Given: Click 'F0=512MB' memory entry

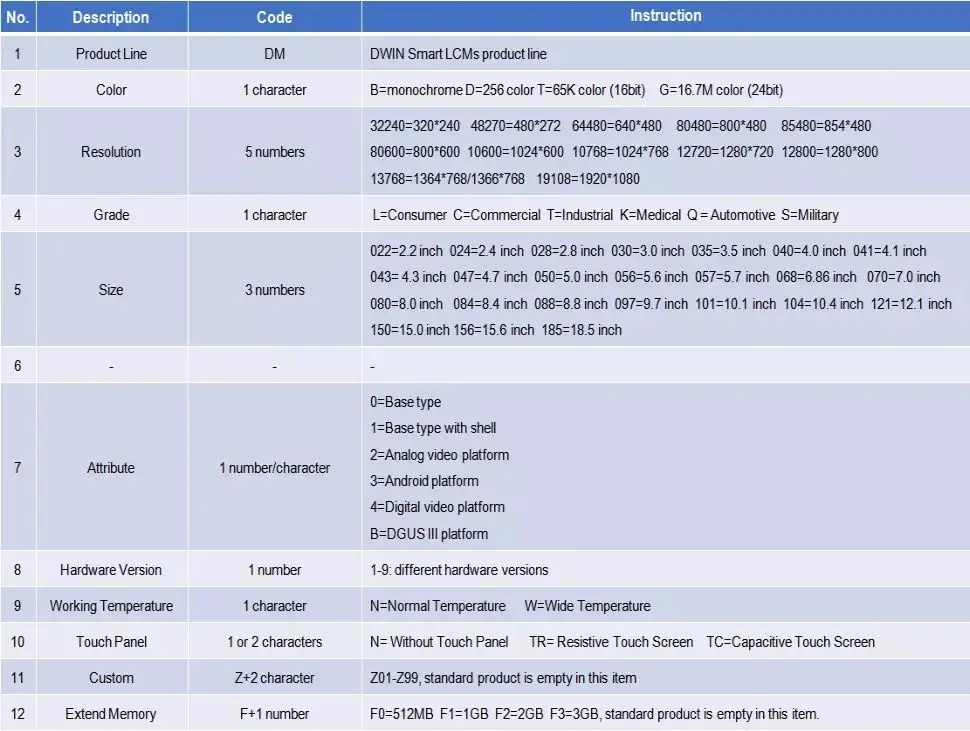Looking at the screenshot, I should coord(401,714).
